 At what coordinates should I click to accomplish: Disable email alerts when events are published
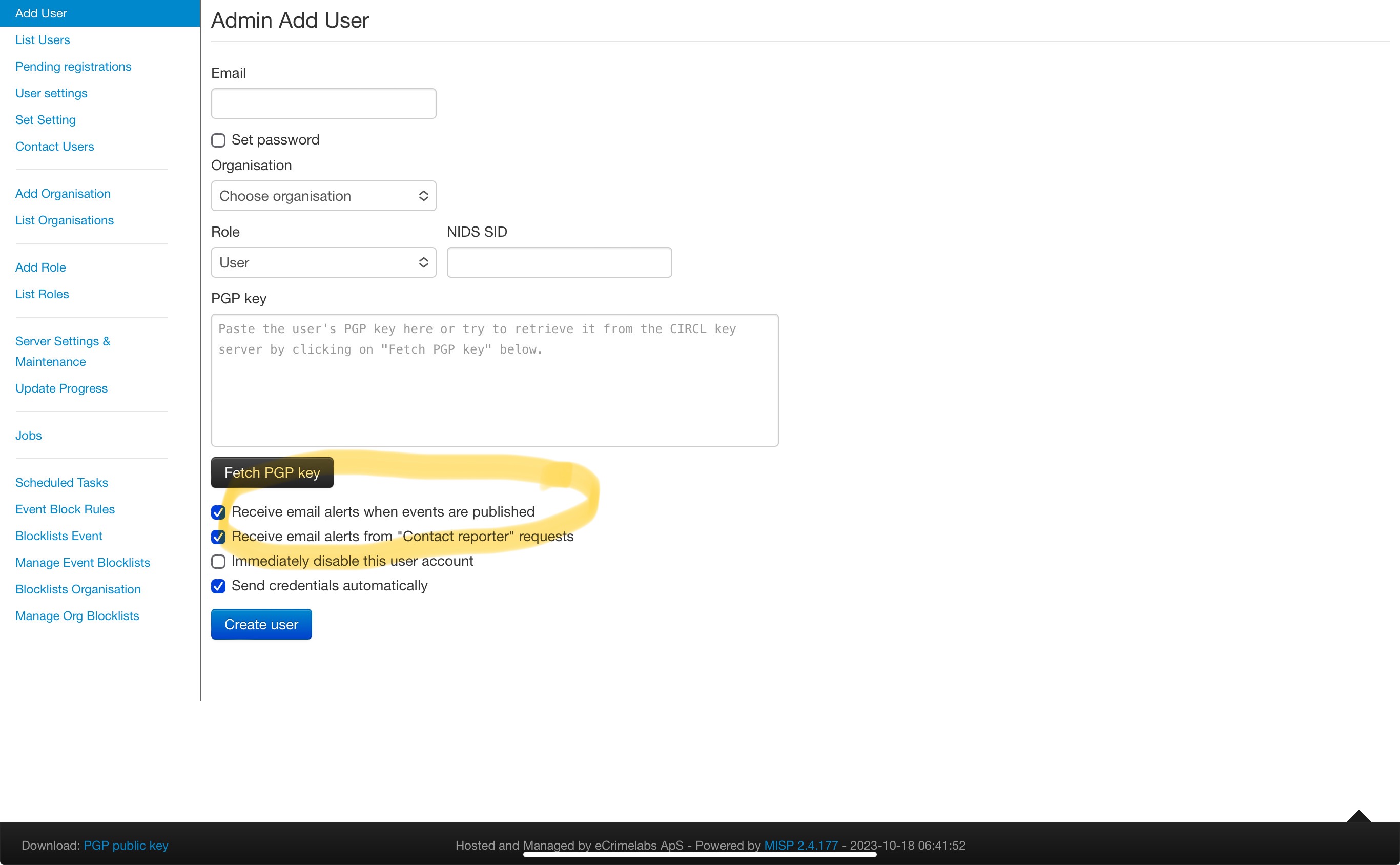pos(218,512)
